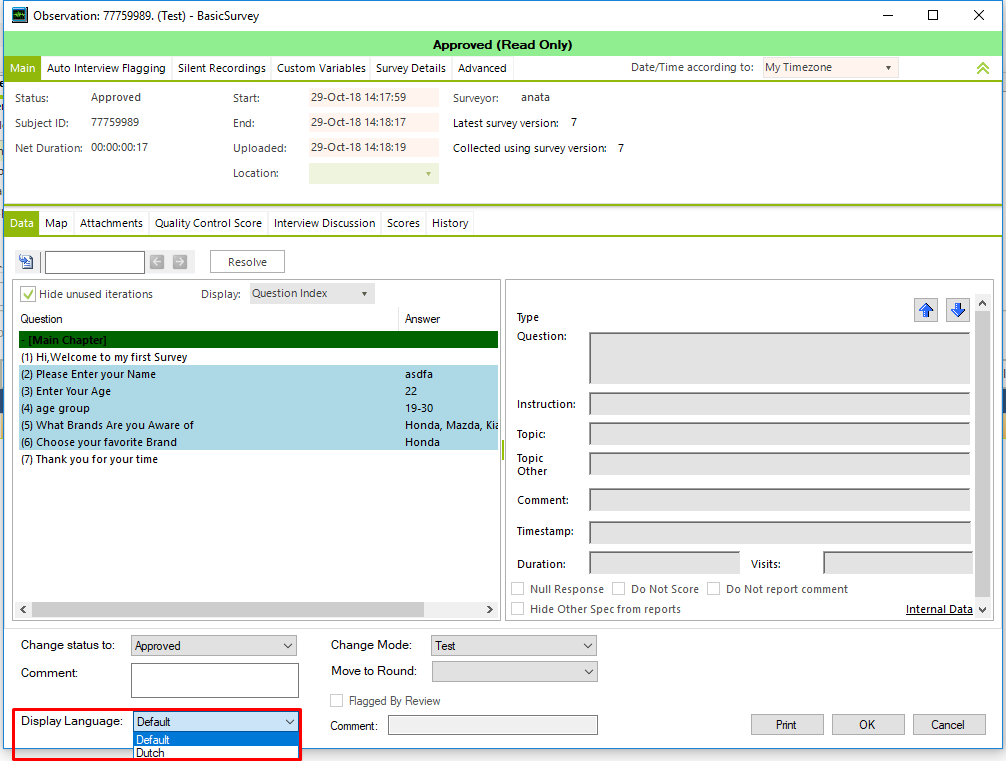The height and width of the screenshot is (761, 1006).
Task: Click the blue up arrow button
Action: tap(926, 311)
